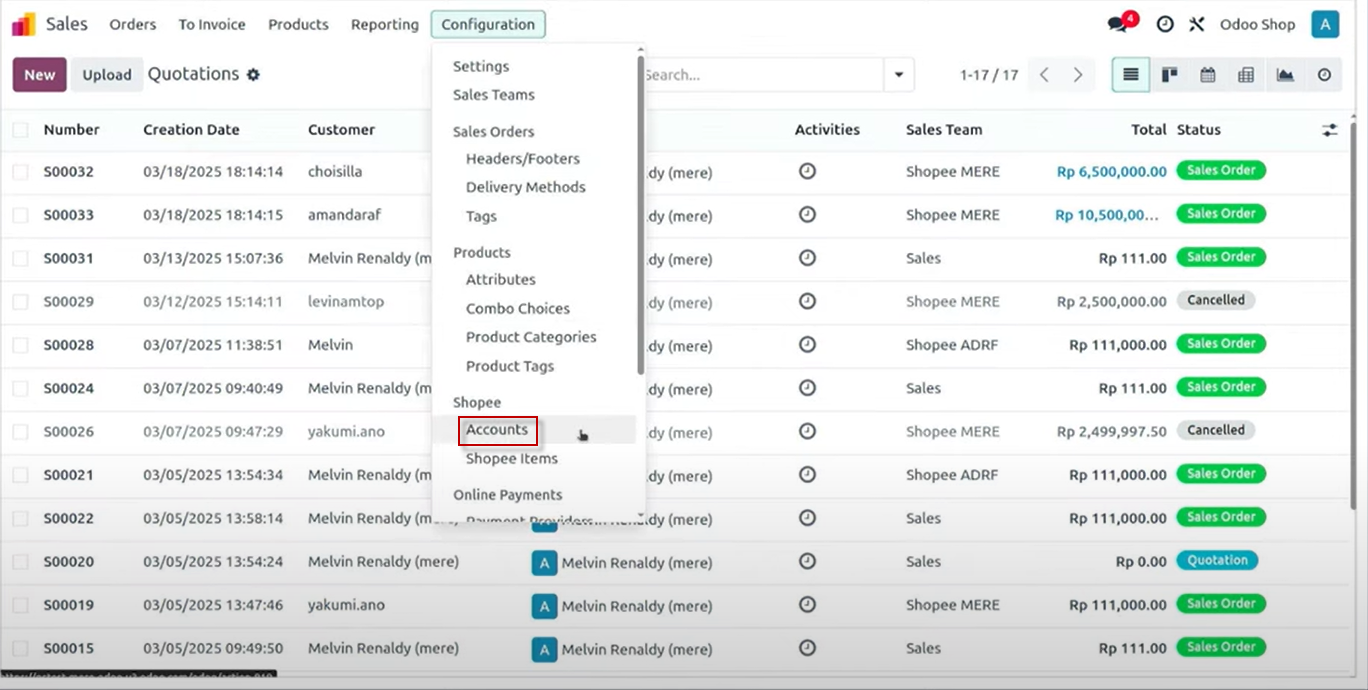Choose Settings in Configuration menu

click(481, 66)
